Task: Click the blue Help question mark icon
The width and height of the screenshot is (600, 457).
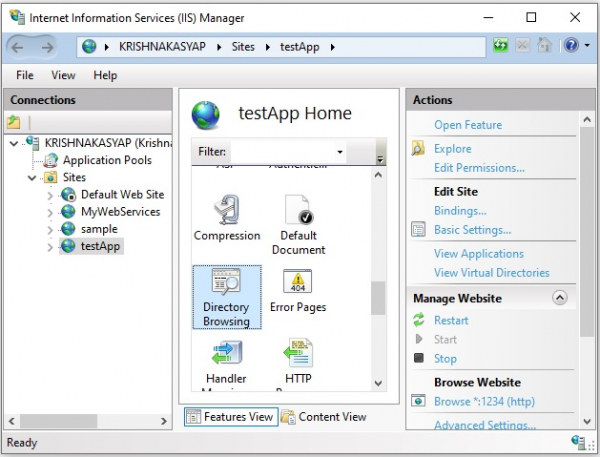Action: (571, 46)
